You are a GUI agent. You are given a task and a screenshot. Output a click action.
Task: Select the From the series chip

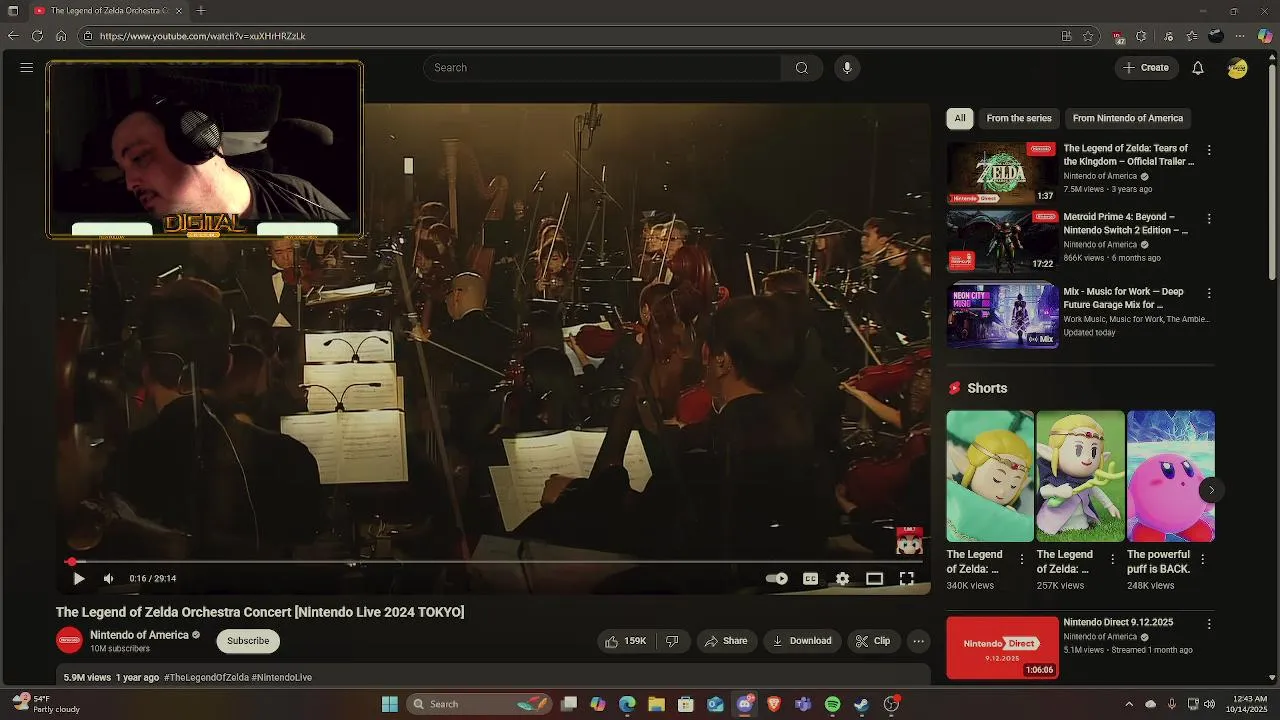pos(1019,118)
